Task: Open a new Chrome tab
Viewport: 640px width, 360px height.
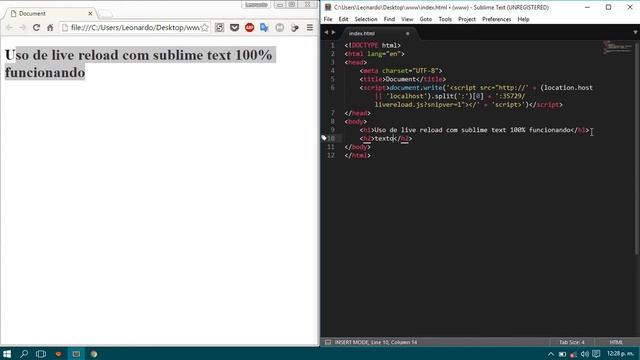Action: point(105,14)
